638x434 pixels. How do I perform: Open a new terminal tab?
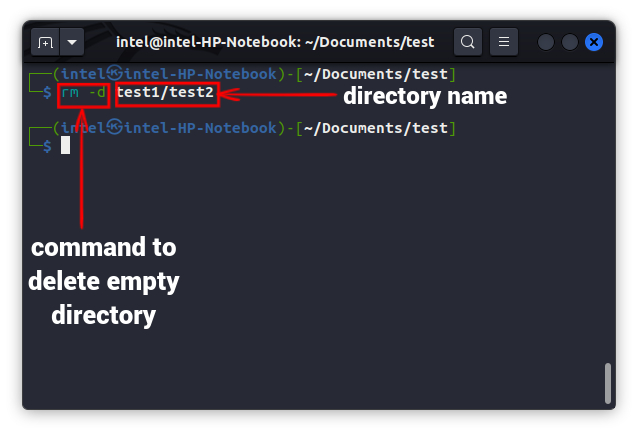[x=46, y=42]
